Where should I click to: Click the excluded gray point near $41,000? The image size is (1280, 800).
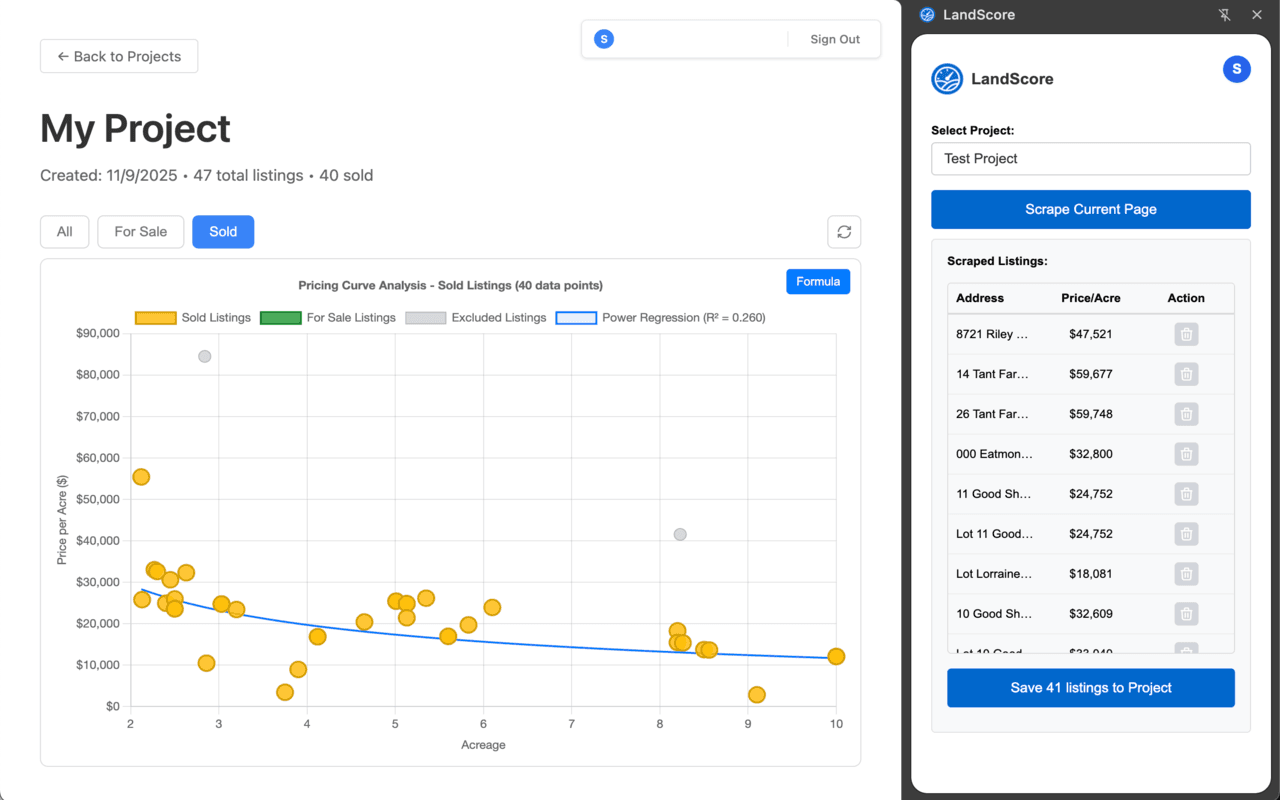[x=680, y=535]
